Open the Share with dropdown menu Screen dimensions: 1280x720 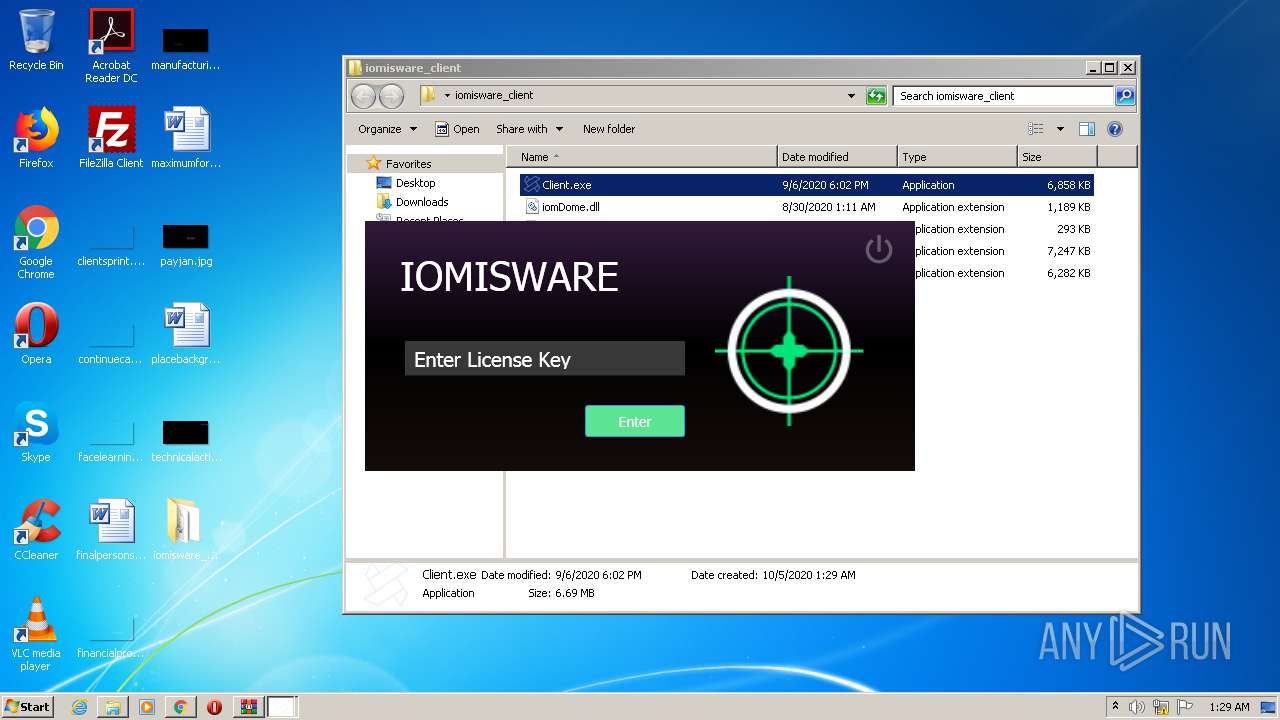529,129
